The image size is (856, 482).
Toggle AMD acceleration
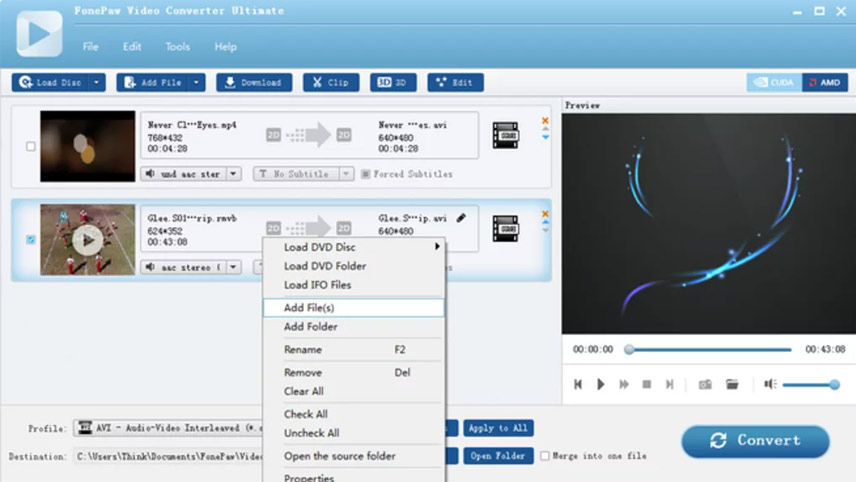[x=825, y=82]
